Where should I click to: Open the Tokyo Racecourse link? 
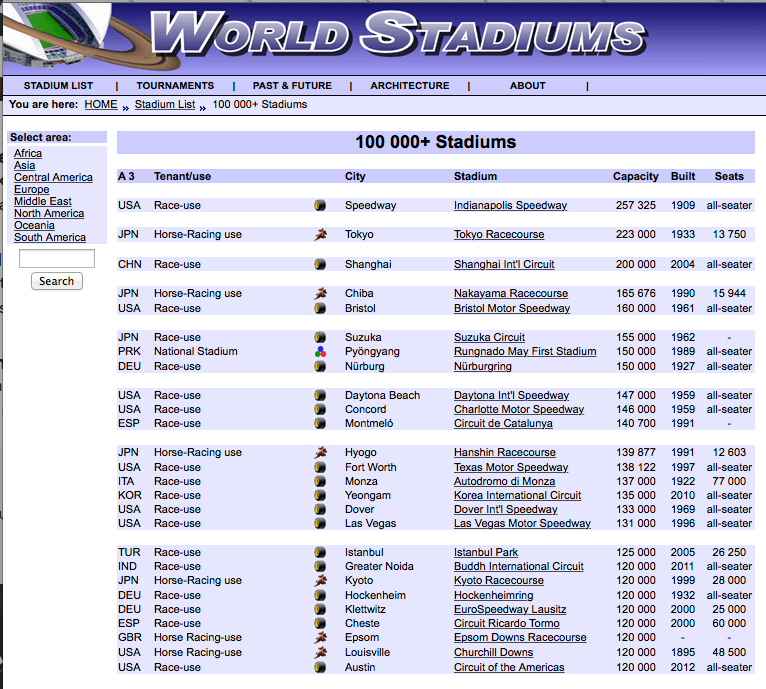click(x=499, y=235)
